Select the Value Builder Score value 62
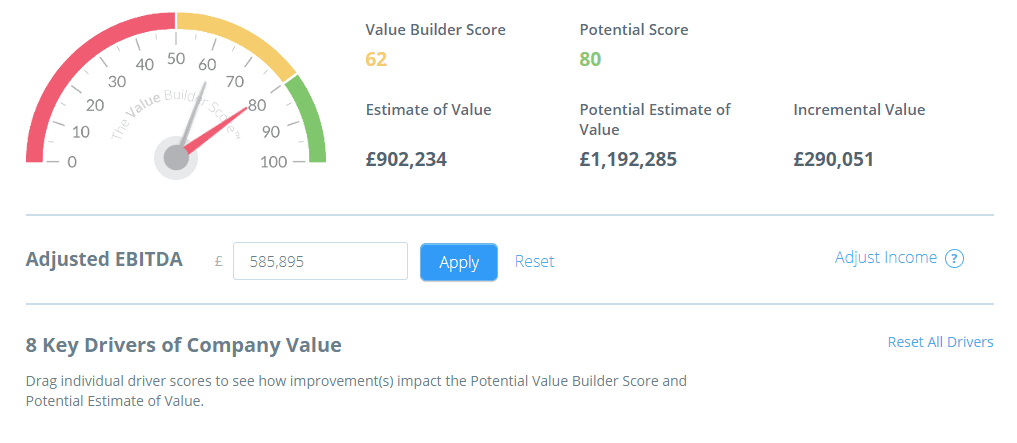1017x443 pixels. pyautogui.click(x=376, y=60)
